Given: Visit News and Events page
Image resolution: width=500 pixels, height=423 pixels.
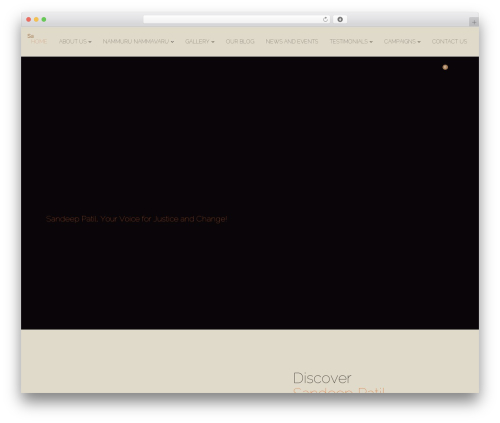Looking at the screenshot, I should click(292, 42).
